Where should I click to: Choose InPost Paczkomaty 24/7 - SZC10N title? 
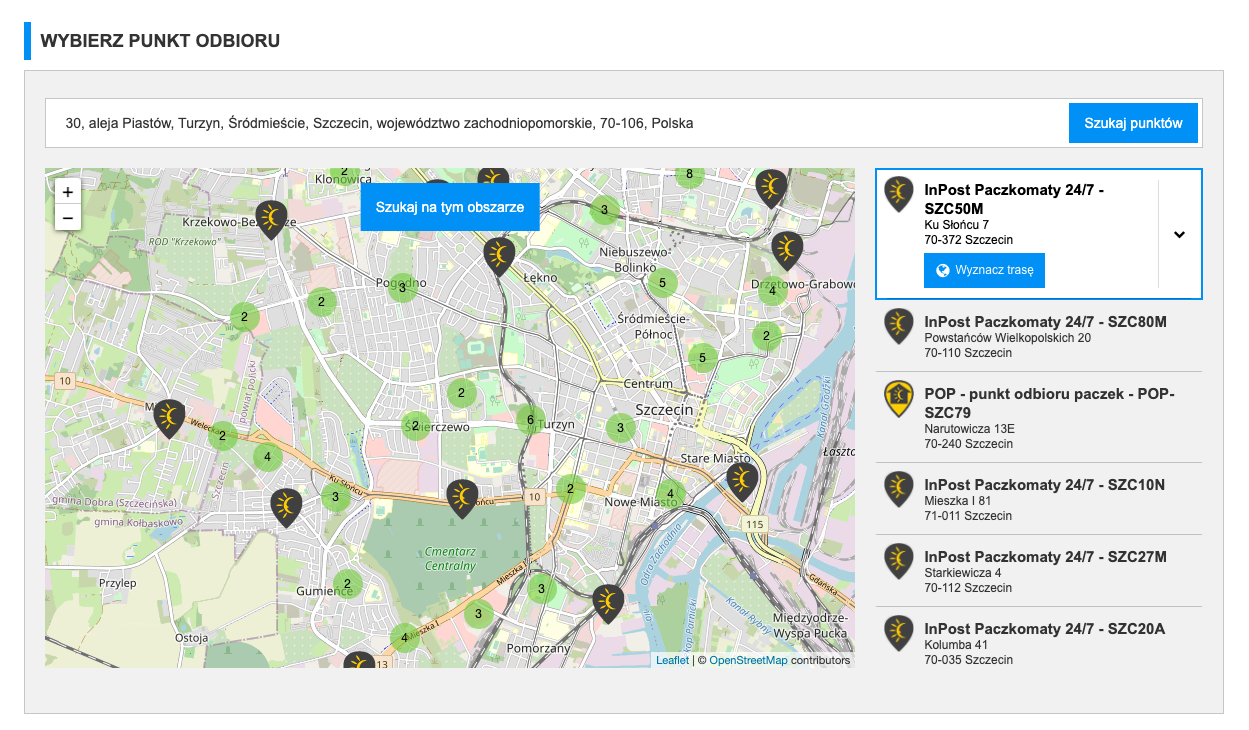[x=1045, y=485]
